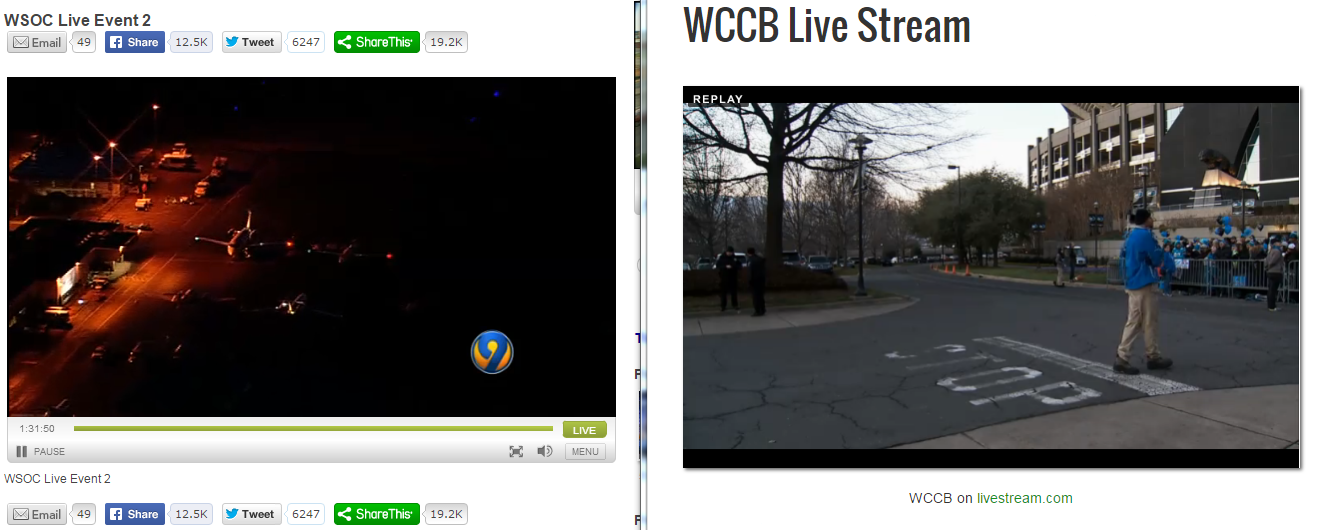This screenshot has height=530, width=1342.
Task: Click the channel 9 logo watermark
Action: (492, 352)
